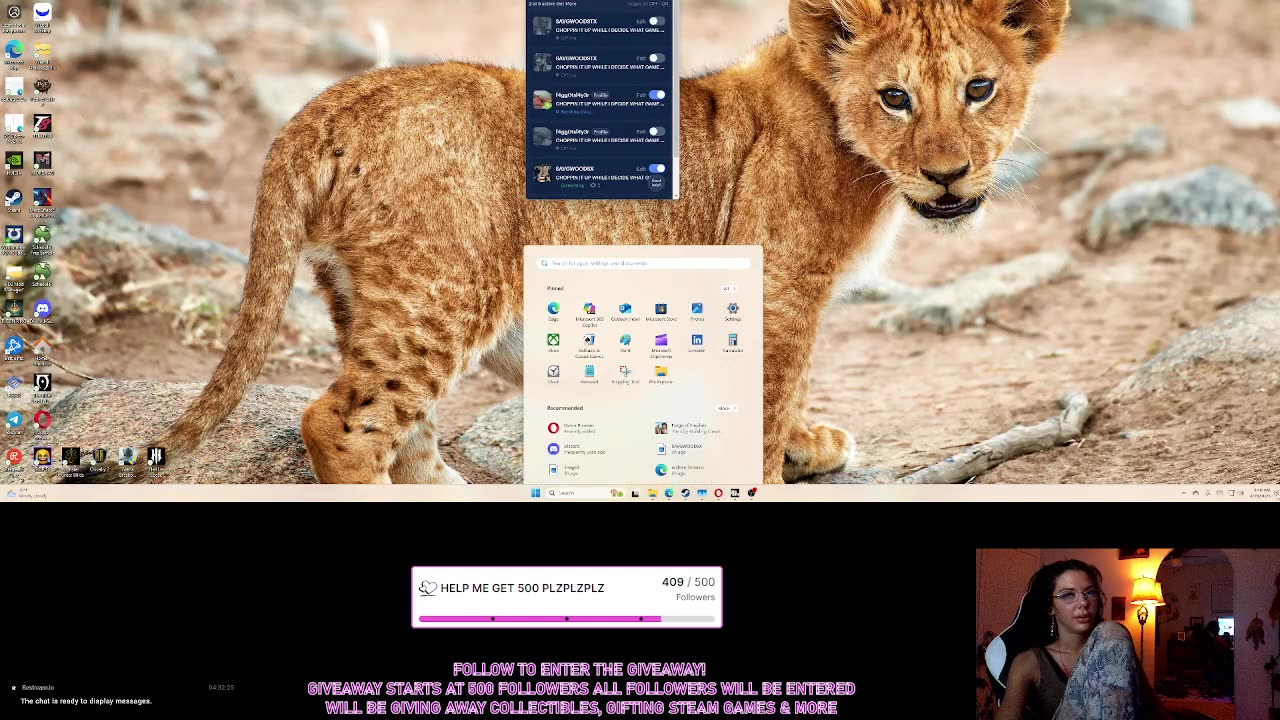Open Microsoft Store pinned app
This screenshot has height=720, width=1280.
click(x=661, y=311)
